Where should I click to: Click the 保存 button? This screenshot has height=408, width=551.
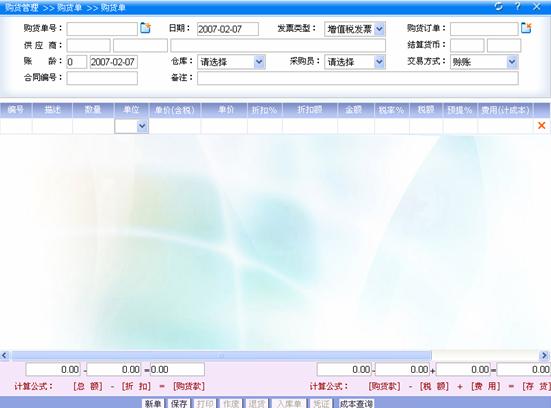(179, 403)
